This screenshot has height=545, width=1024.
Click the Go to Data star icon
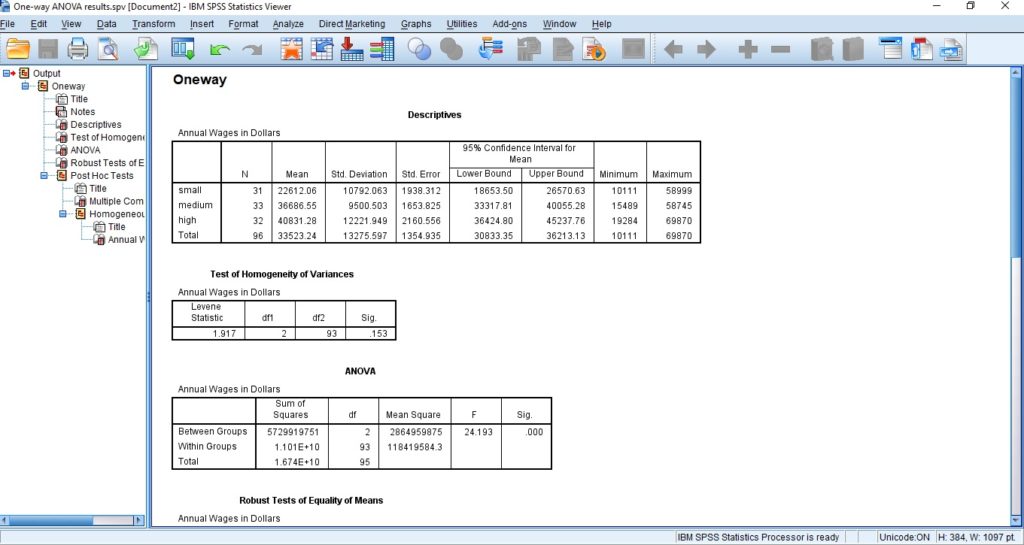[x=292, y=49]
